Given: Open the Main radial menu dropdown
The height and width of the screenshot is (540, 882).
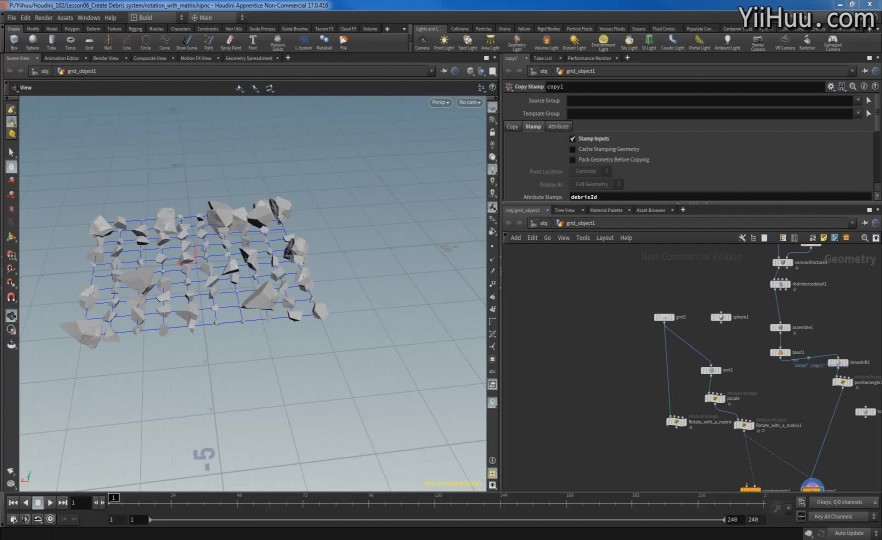Looking at the screenshot, I should pyautogui.click(x=217, y=17).
